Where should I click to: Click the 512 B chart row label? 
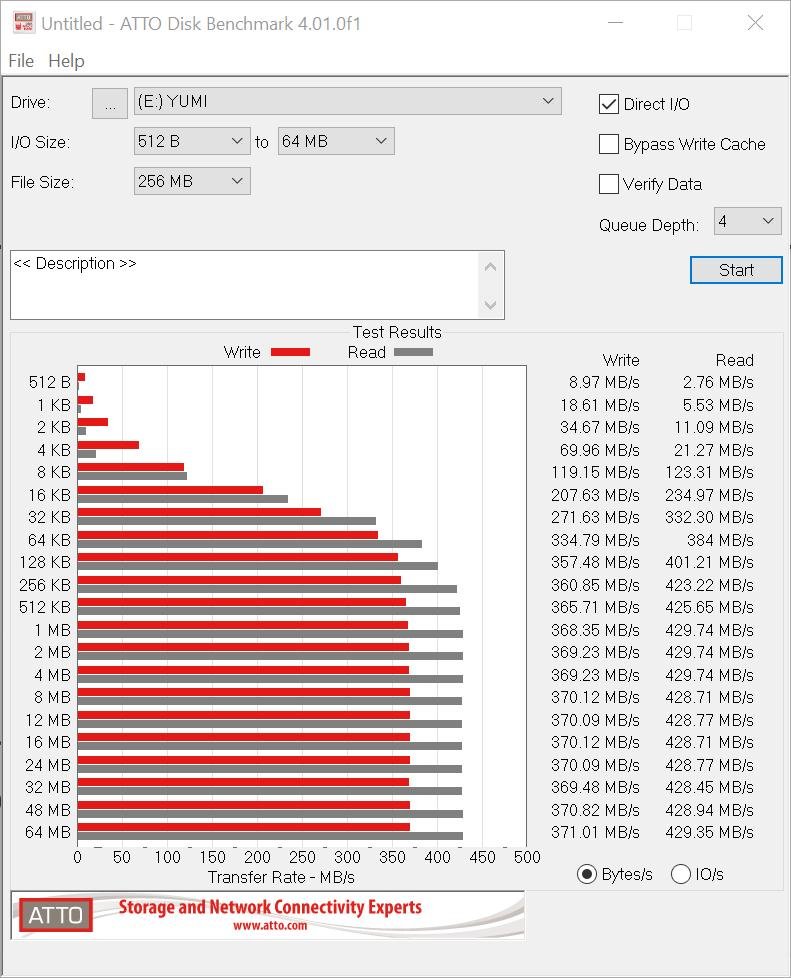click(x=50, y=382)
